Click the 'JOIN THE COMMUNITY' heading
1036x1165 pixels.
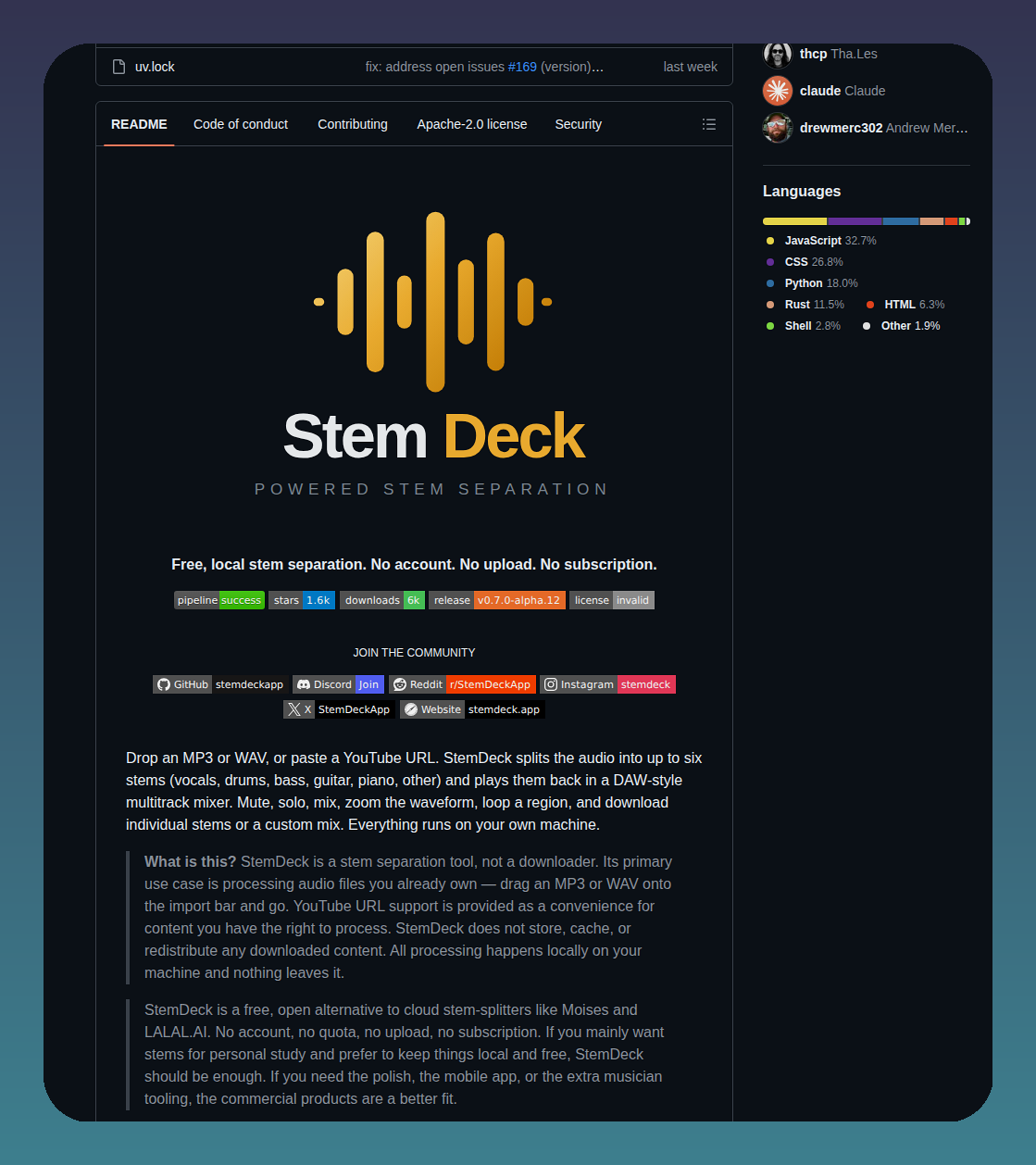click(x=414, y=653)
